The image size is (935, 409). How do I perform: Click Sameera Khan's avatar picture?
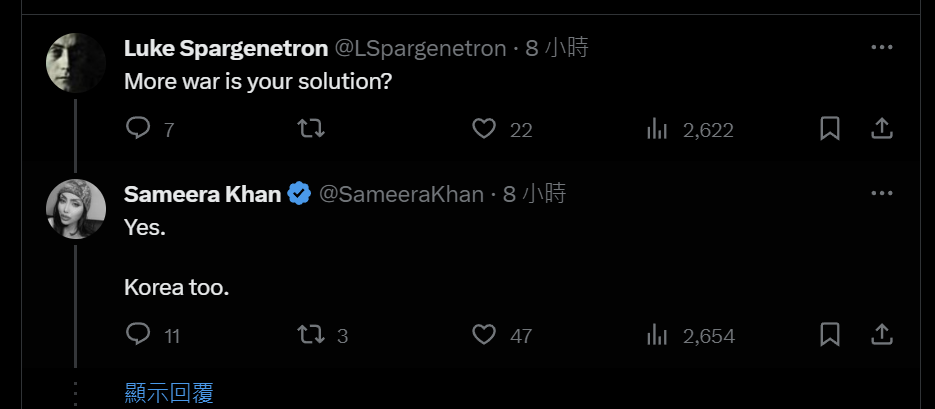click(x=76, y=209)
